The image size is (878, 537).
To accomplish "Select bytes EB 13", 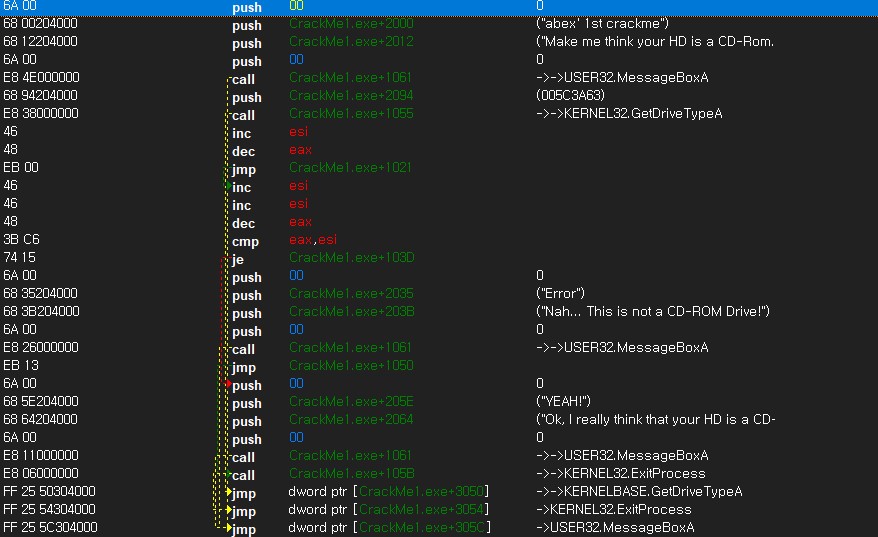I will coord(21,366).
